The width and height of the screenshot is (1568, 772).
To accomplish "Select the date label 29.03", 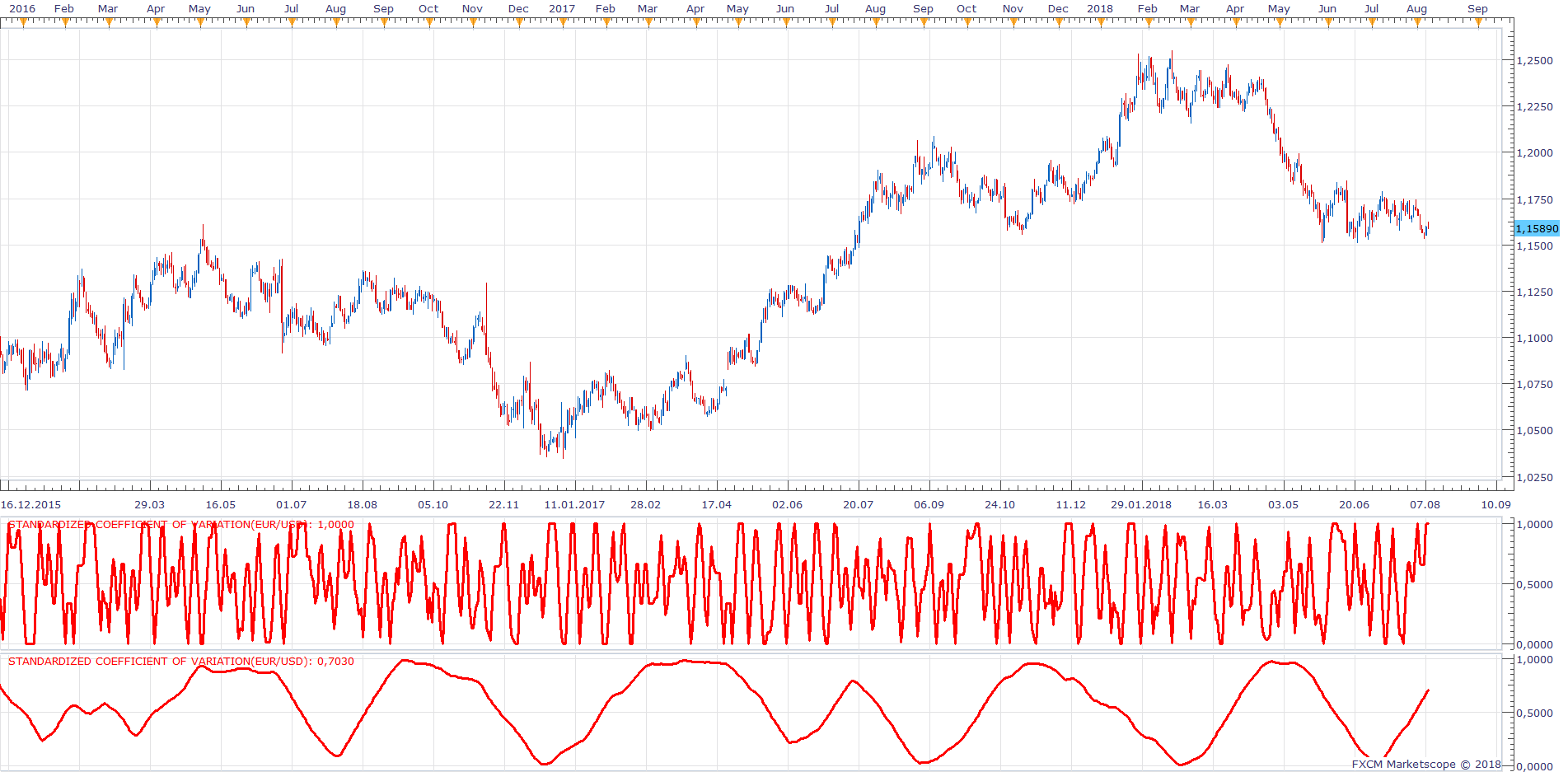I will coord(150,504).
